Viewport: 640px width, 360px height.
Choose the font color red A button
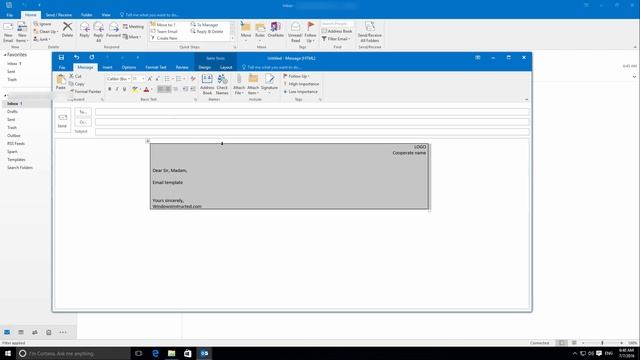tap(146, 89)
